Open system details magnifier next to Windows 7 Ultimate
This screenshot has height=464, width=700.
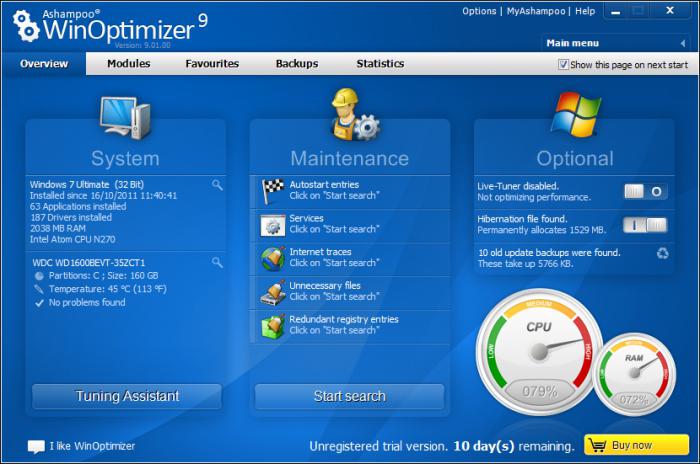click(217, 185)
